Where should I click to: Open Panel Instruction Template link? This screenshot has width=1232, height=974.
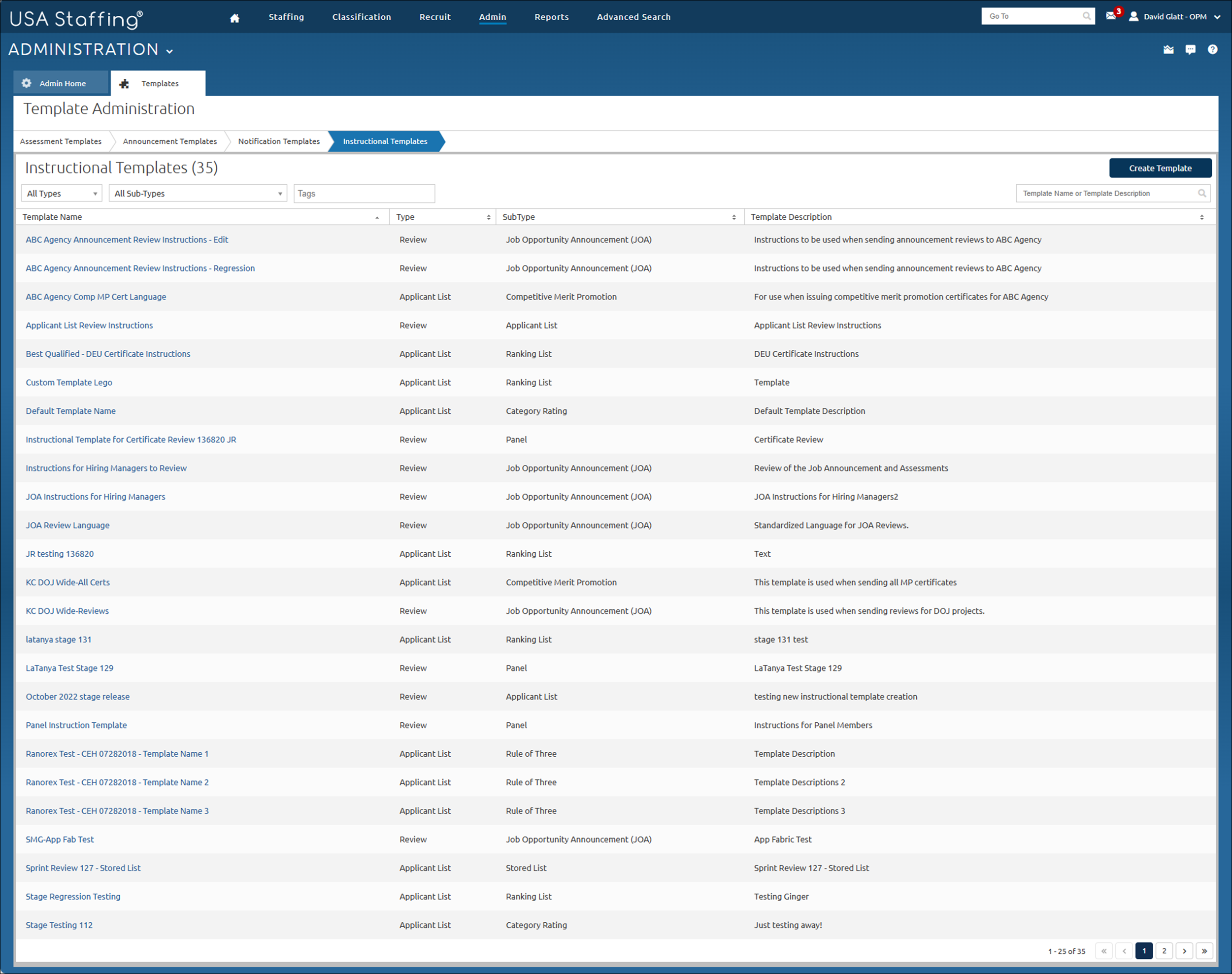(76, 725)
